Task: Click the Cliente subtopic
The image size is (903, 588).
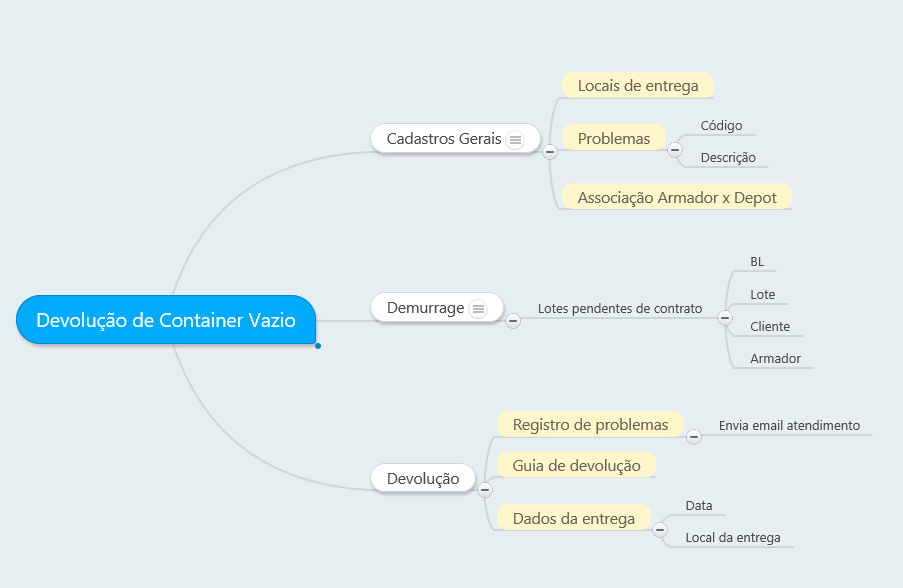Action: click(x=770, y=326)
